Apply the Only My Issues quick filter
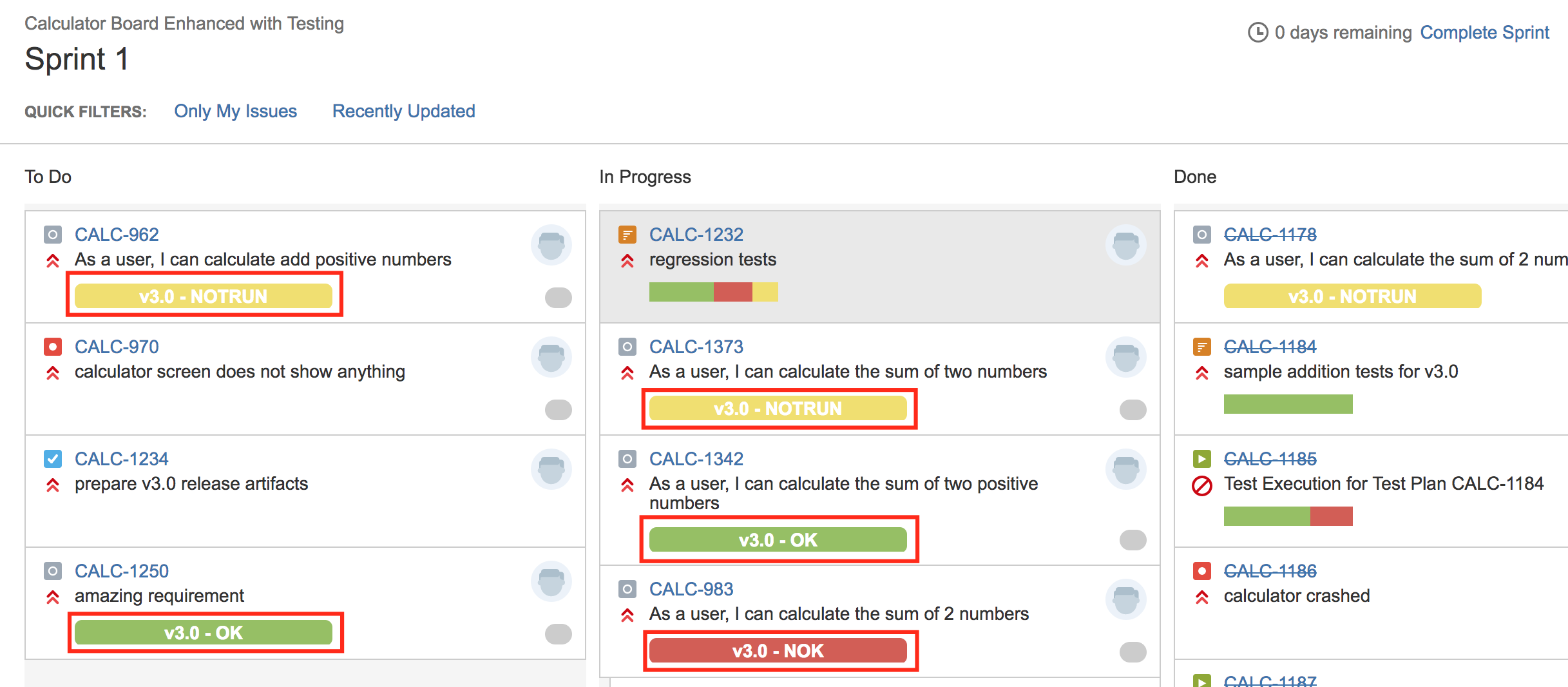The image size is (1568, 687). [x=236, y=111]
